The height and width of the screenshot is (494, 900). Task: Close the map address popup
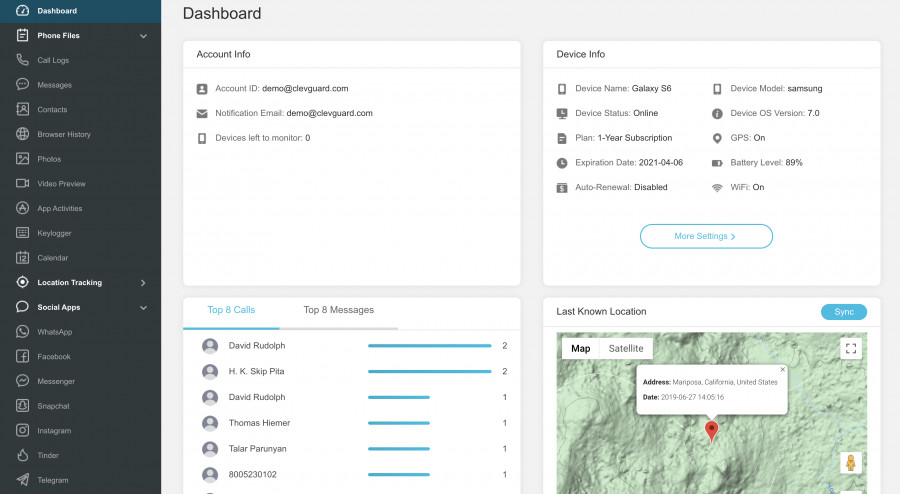(783, 370)
